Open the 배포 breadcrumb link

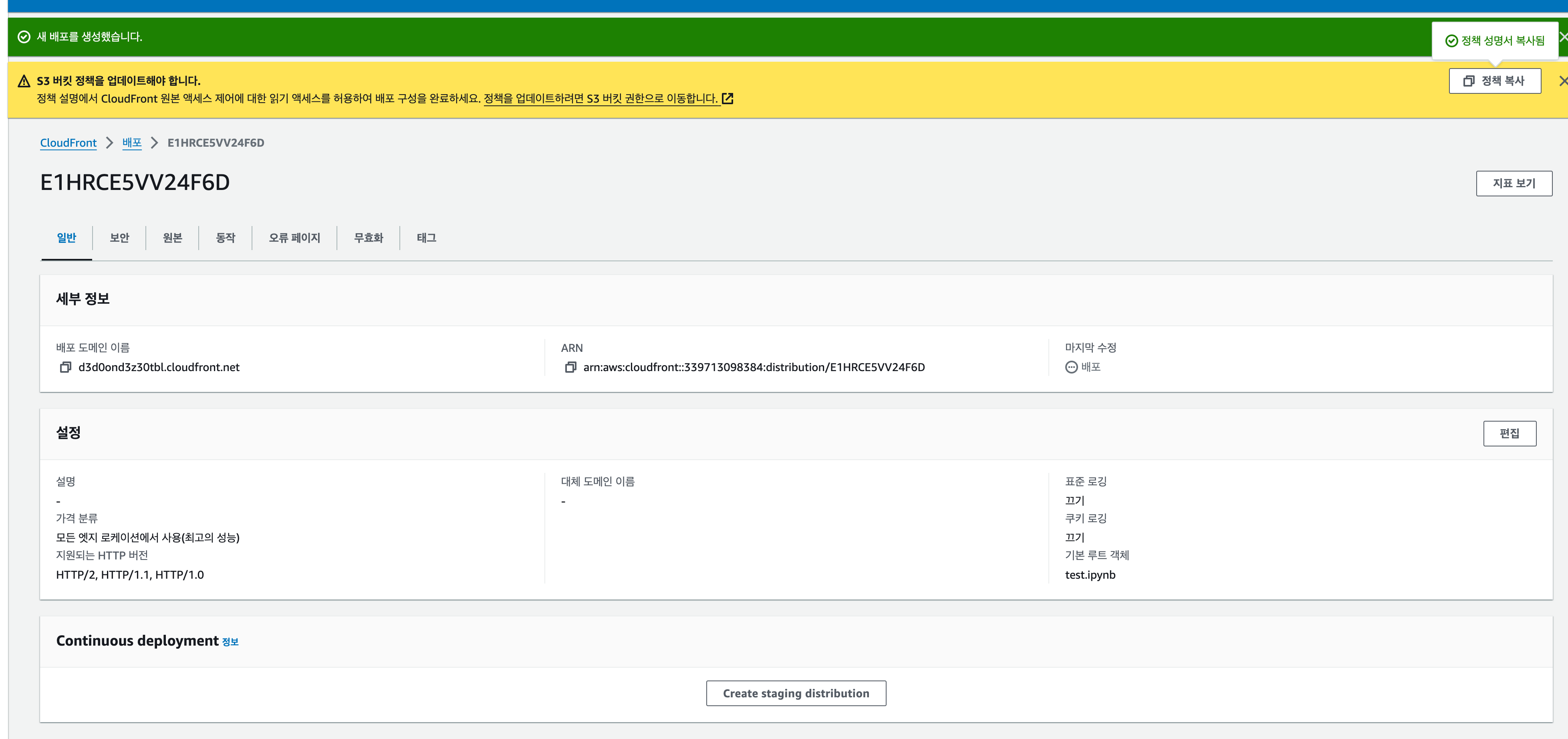(x=132, y=142)
